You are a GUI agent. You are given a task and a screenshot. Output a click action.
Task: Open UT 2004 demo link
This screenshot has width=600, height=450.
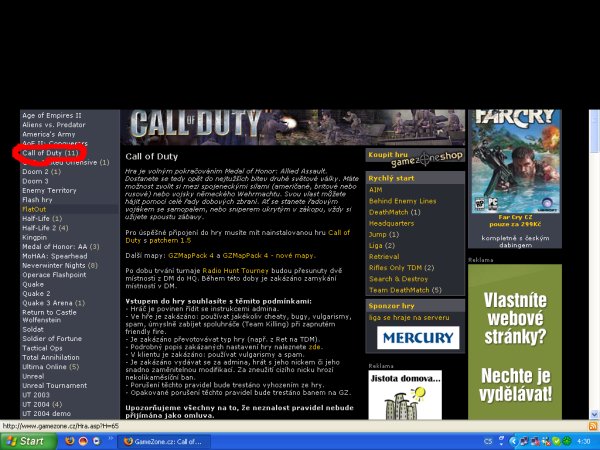pyautogui.click(x=46, y=414)
